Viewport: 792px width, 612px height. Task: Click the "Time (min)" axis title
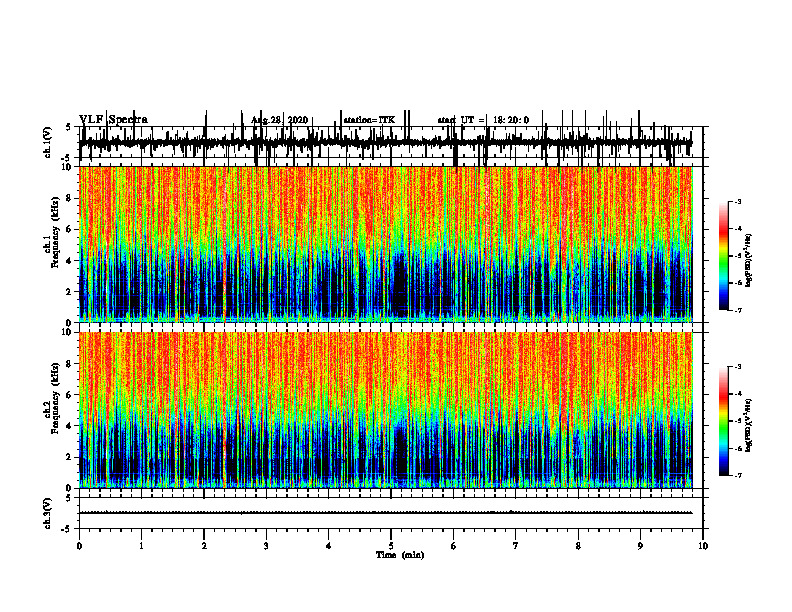click(400, 555)
